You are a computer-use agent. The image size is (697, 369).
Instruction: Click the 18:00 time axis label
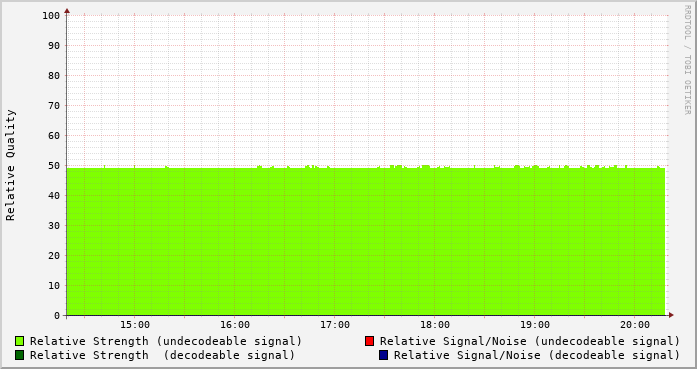[x=435, y=325]
